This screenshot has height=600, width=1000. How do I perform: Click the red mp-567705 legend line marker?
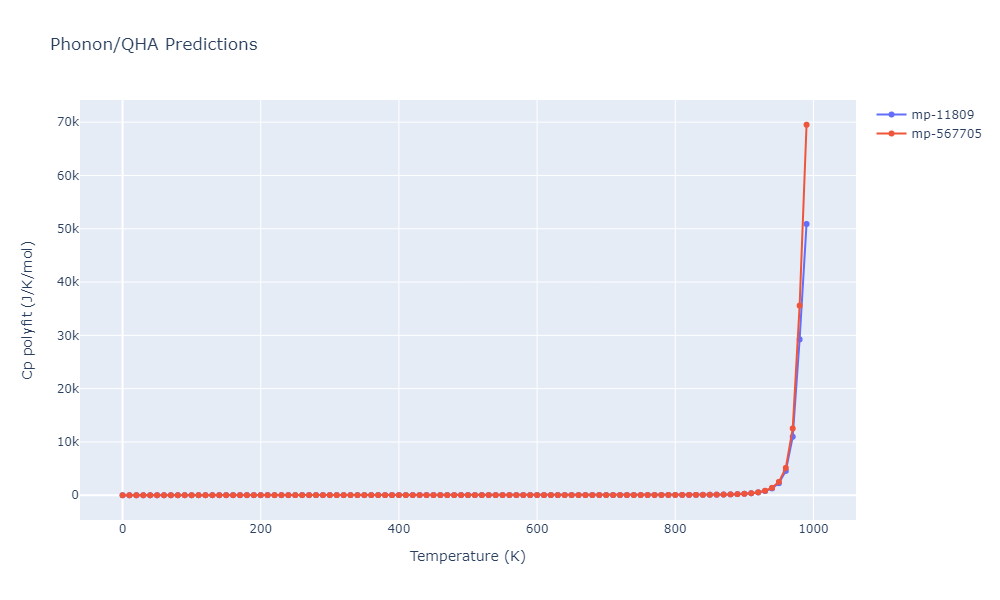[x=891, y=134]
